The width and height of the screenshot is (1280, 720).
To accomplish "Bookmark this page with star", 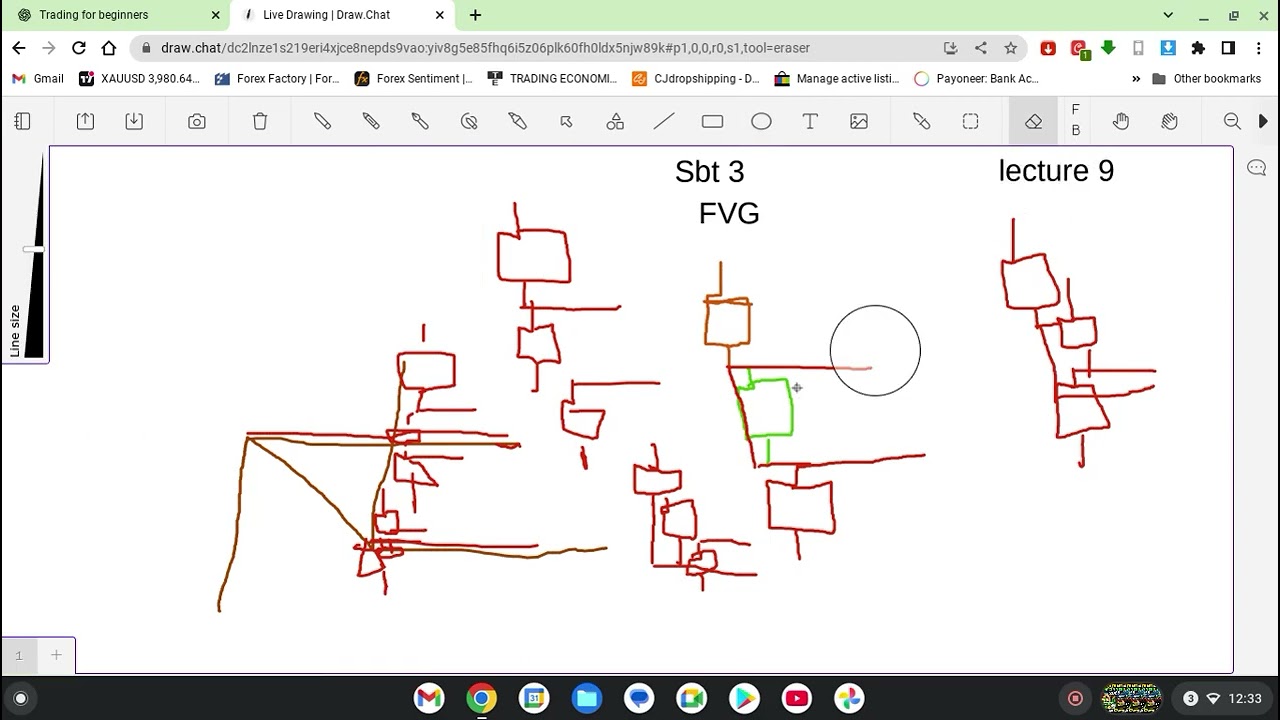I will [1011, 48].
